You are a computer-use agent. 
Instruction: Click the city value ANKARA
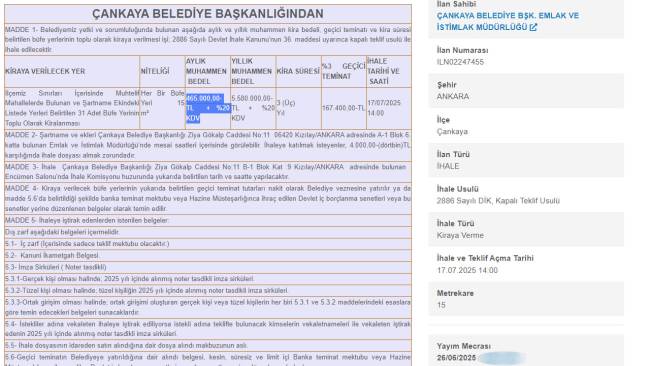[x=453, y=97]
